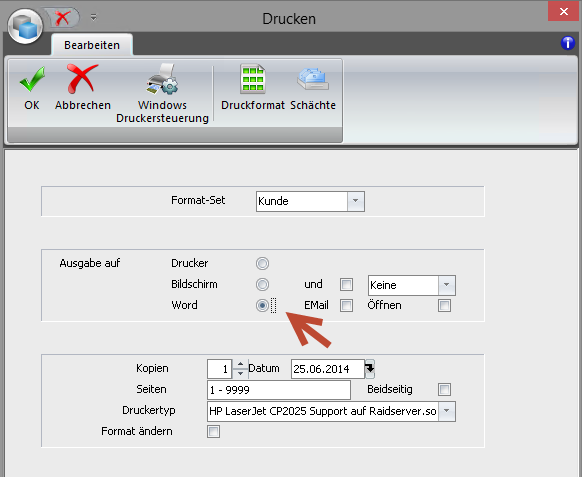Open the Druckertyp printer dropdown
Image resolution: width=582 pixels, height=477 pixels.
tap(447, 411)
